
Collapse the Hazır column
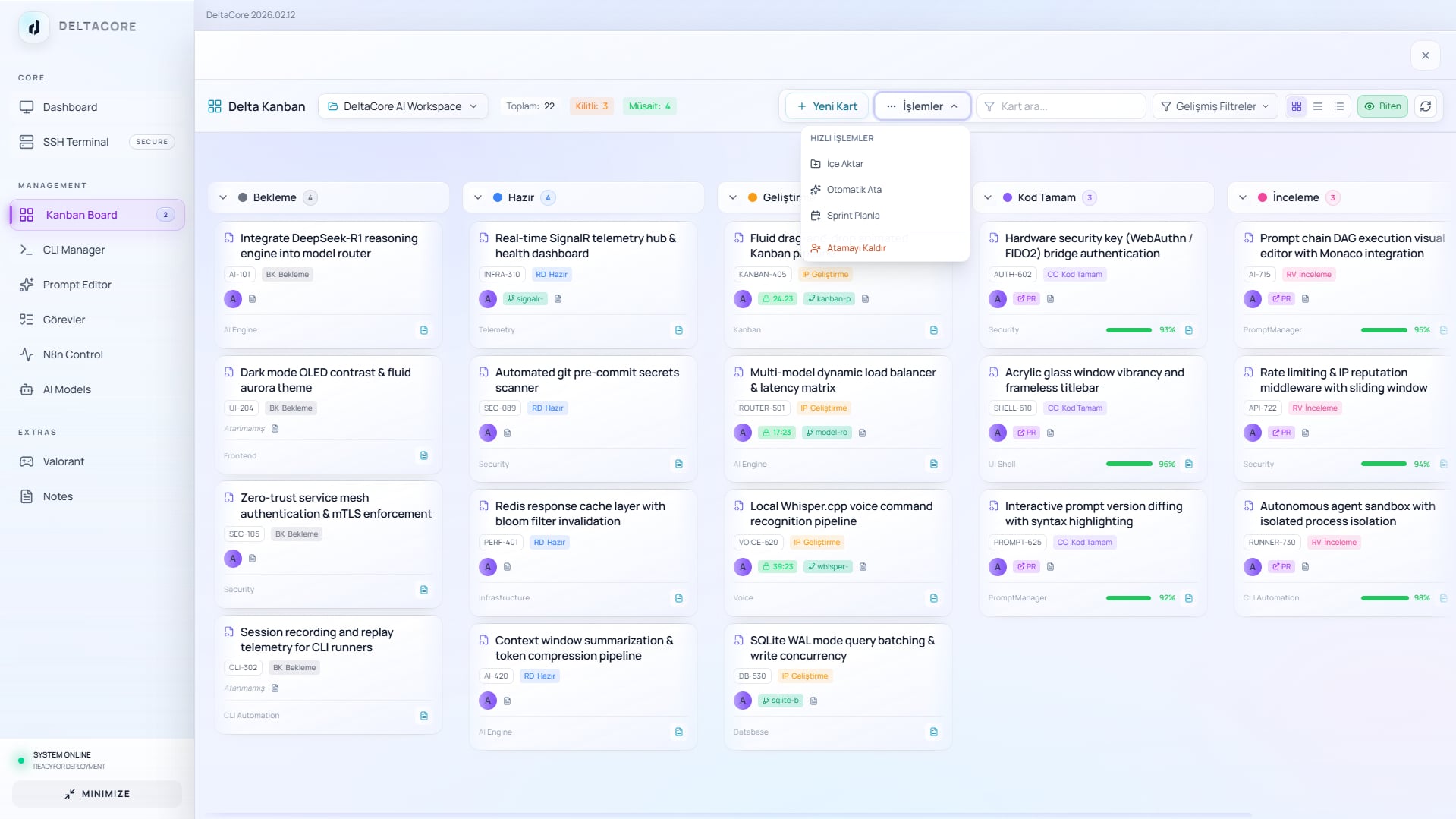[478, 197]
